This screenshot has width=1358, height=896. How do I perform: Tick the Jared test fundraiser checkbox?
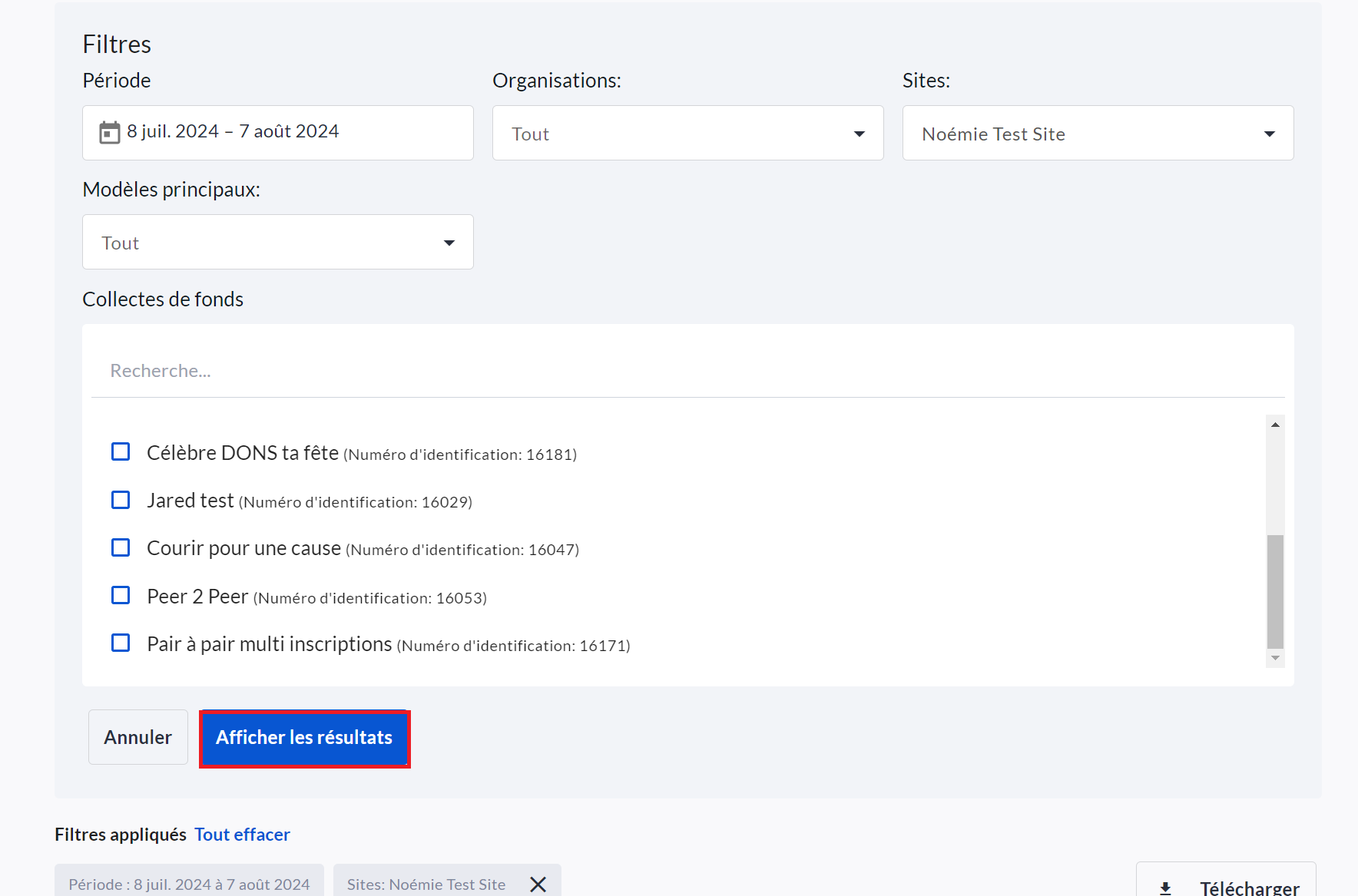coord(121,501)
